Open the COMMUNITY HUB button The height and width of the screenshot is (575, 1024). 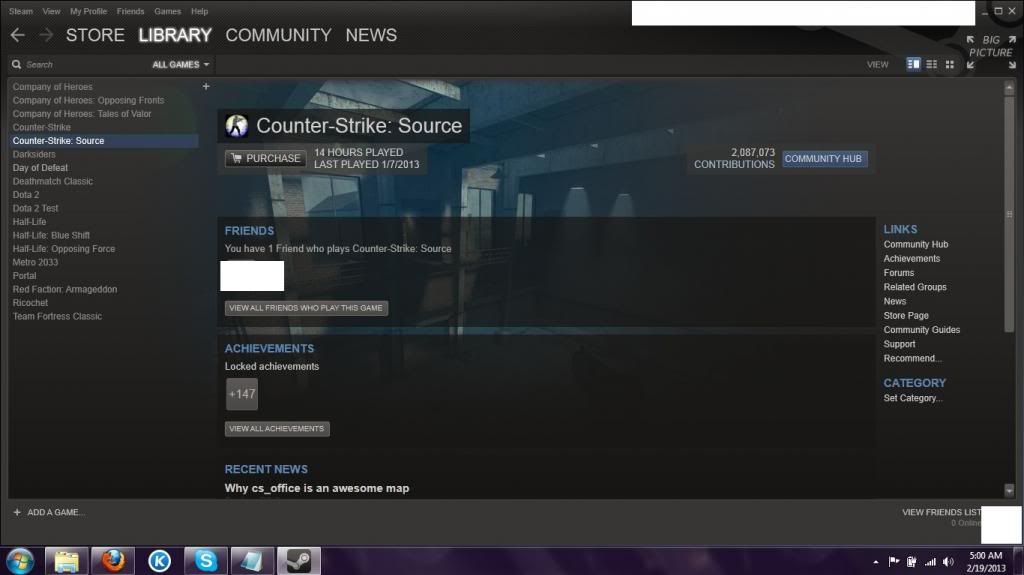pyautogui.click(x=824, y=159)
